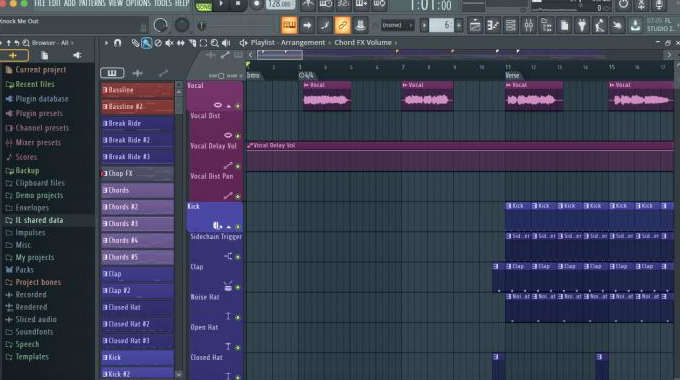This screenshot has height=380, width=680.
Task: Select the Chop FX pattern in picker
Action: pos(137,174)
